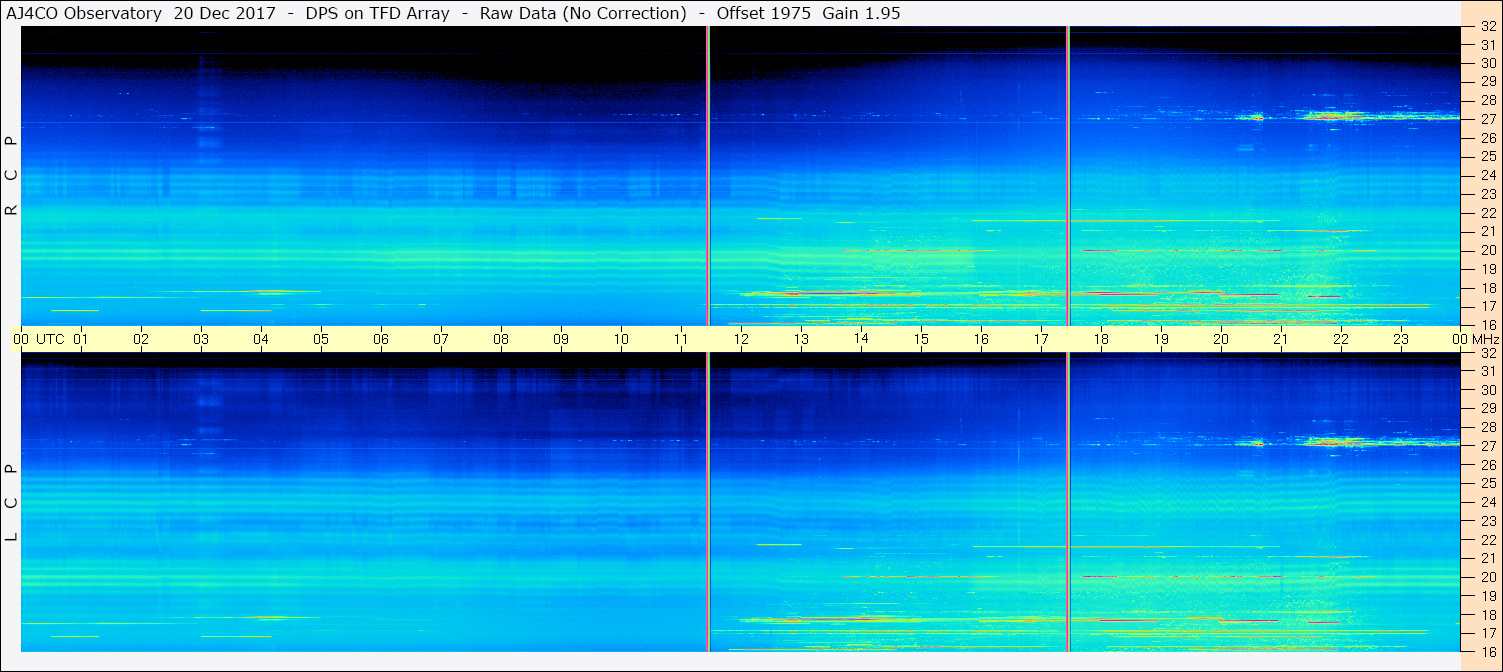The image size is (1503, 672).
Task: Click the 15 hour tick label
Action: (921, 339)
